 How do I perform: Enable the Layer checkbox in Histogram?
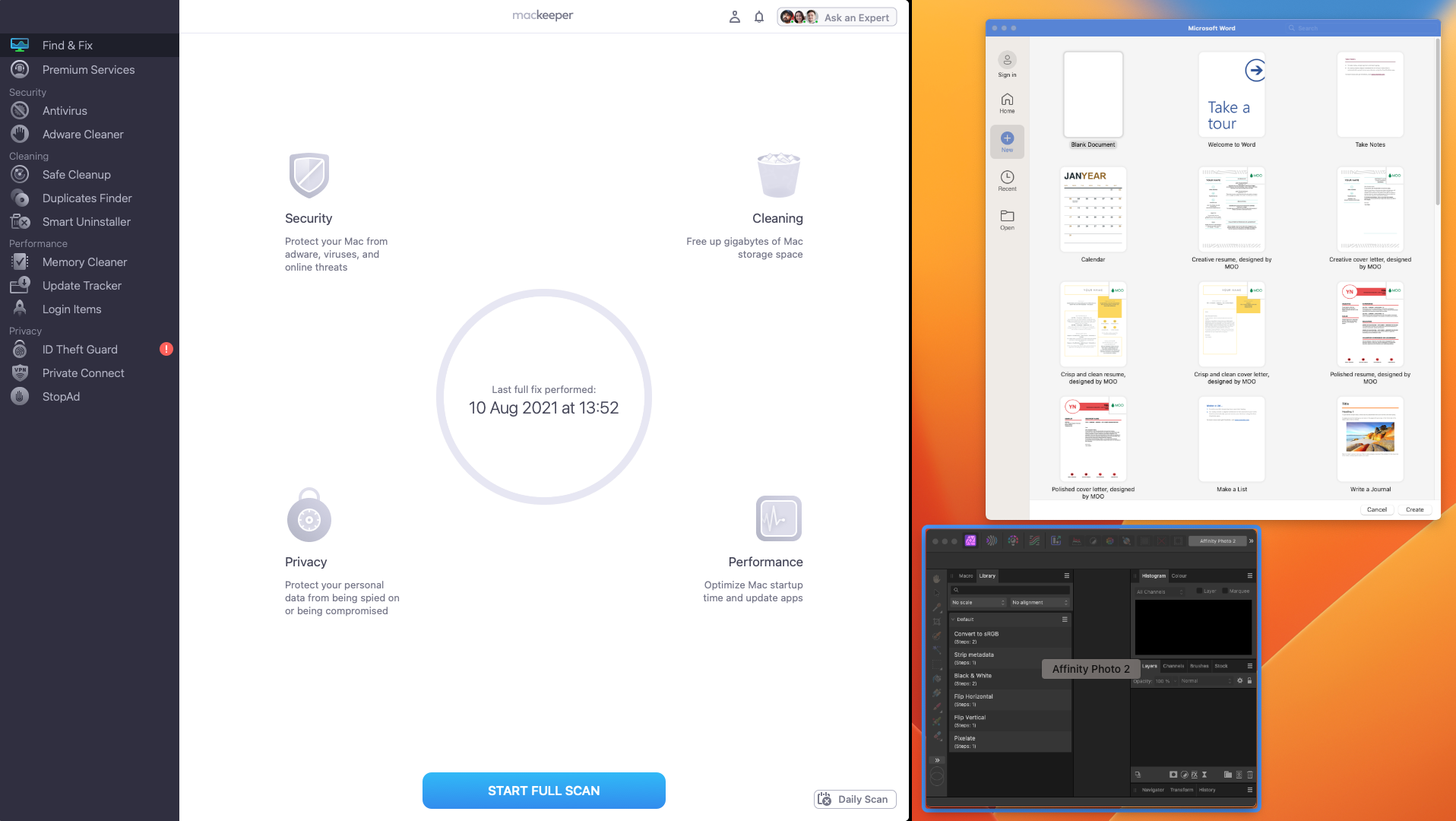pos(1200,591)
